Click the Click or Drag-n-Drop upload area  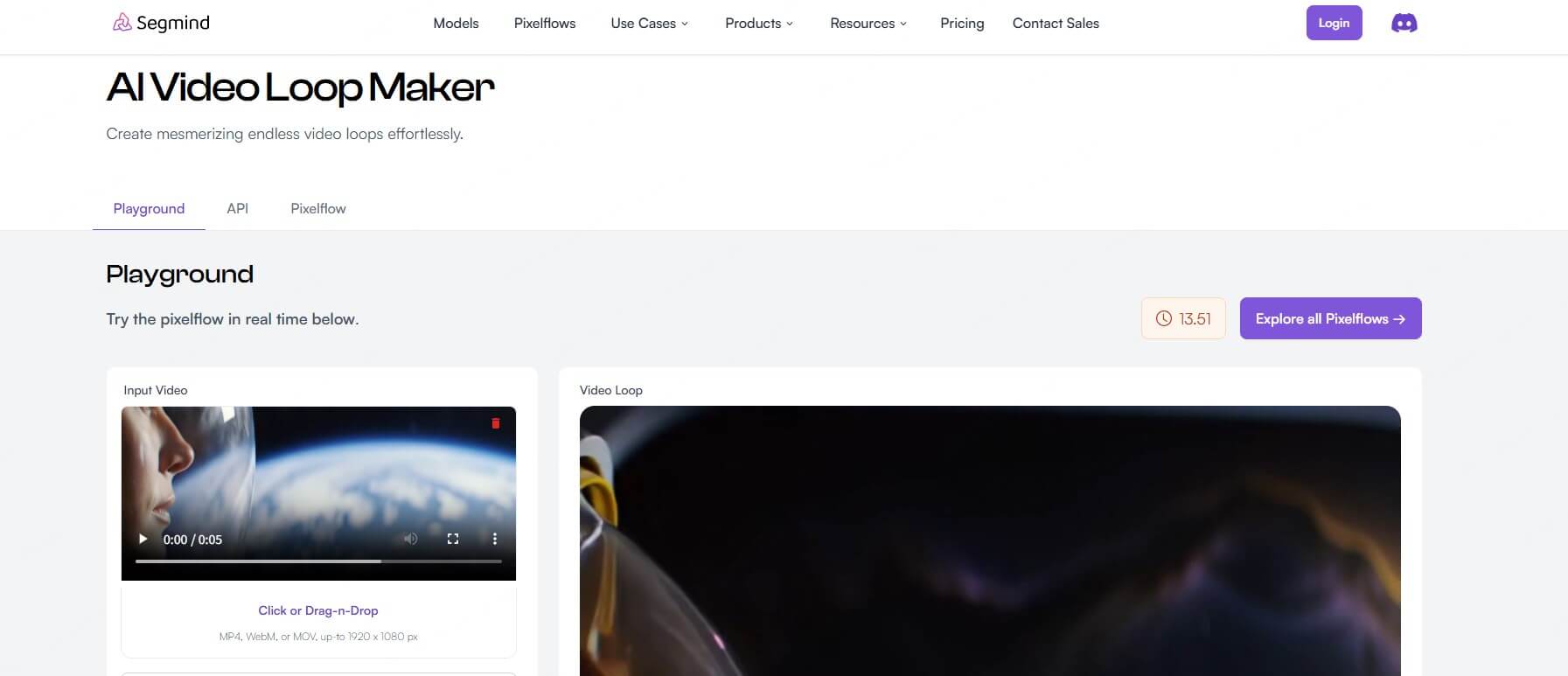coord(318,619)
